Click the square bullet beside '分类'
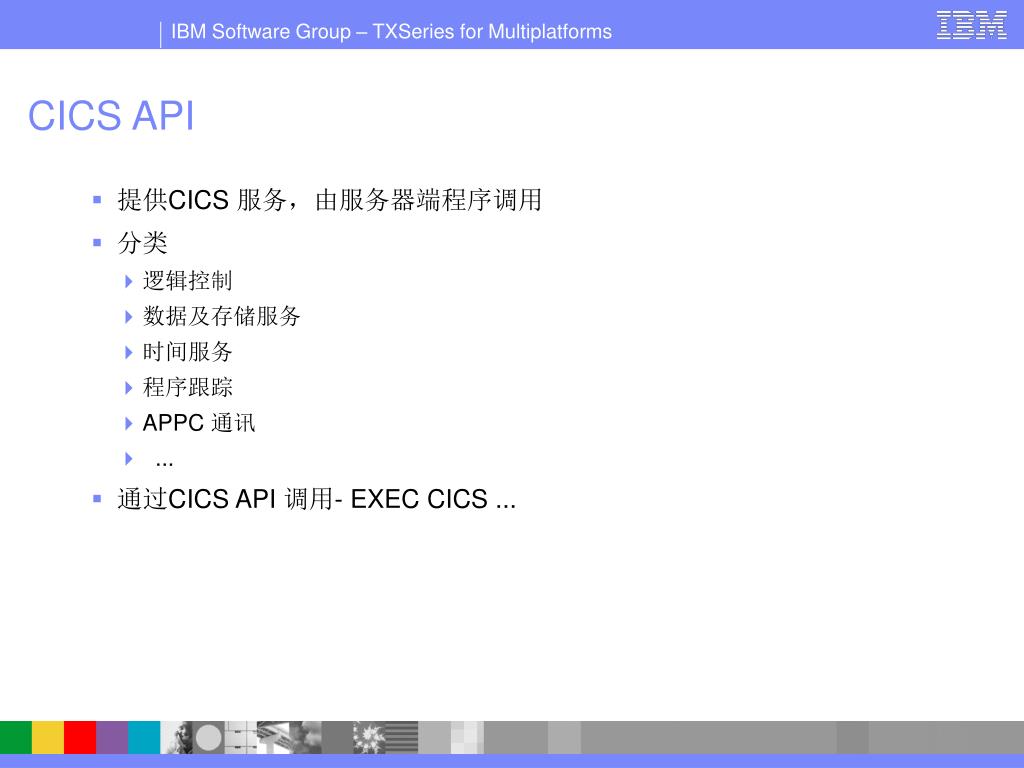This screenshot has width=1024, height=768. click(97, 242)
